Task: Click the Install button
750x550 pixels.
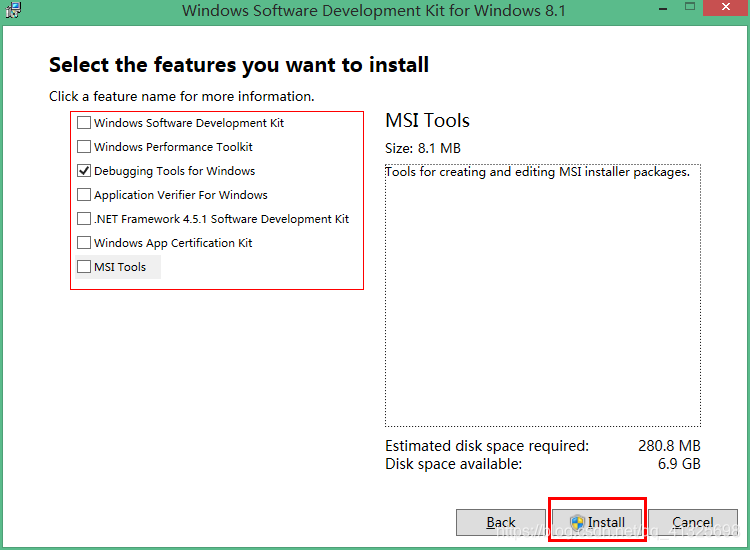Action: pos(597,522)
